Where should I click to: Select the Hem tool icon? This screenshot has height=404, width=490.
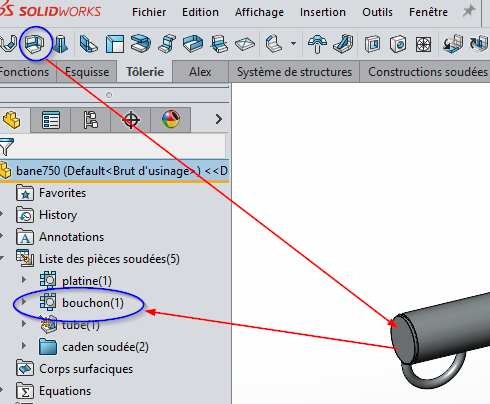141,44
